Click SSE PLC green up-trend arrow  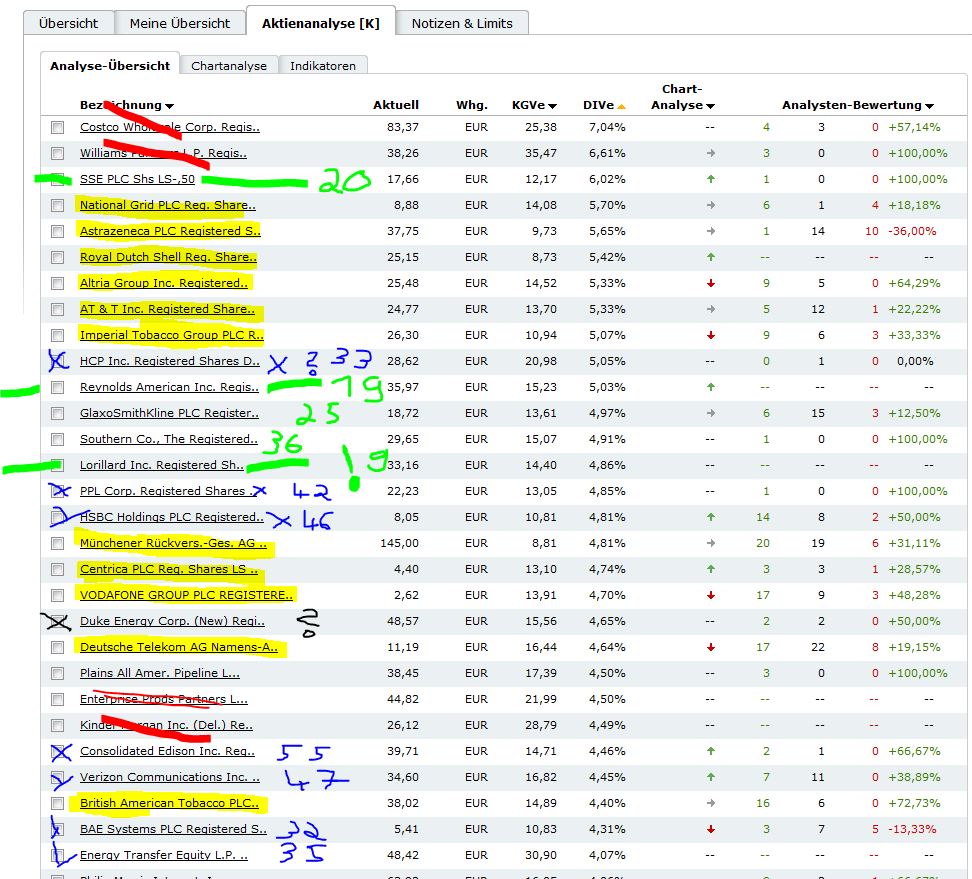[710, 179]
